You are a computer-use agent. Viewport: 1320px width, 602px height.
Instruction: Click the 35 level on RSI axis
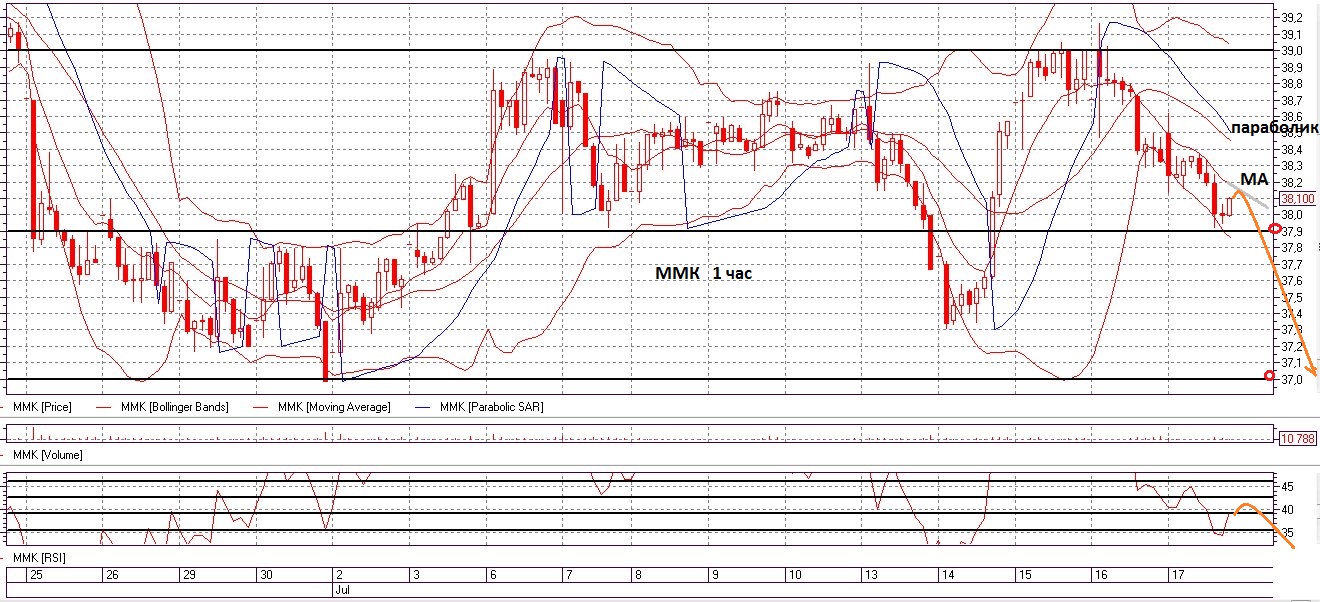[1288, 533]
